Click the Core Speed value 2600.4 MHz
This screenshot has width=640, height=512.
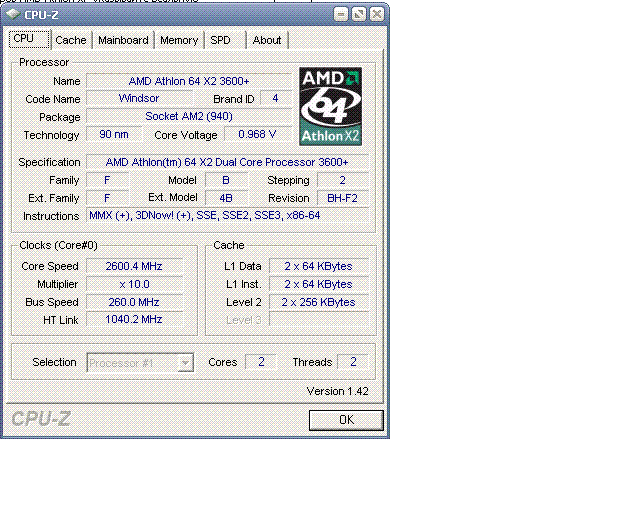point(134,266)
